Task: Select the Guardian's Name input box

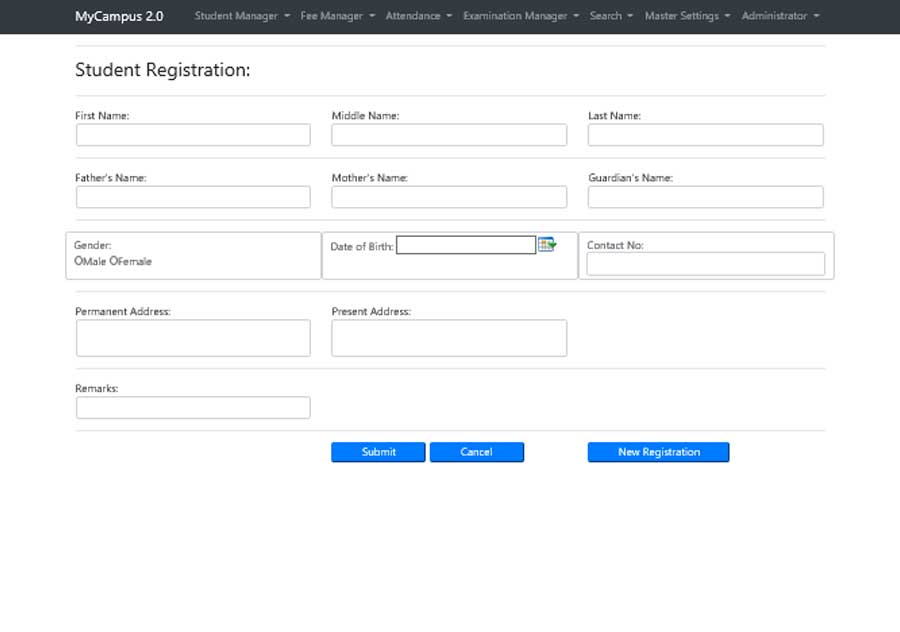Action: point(705,197)
